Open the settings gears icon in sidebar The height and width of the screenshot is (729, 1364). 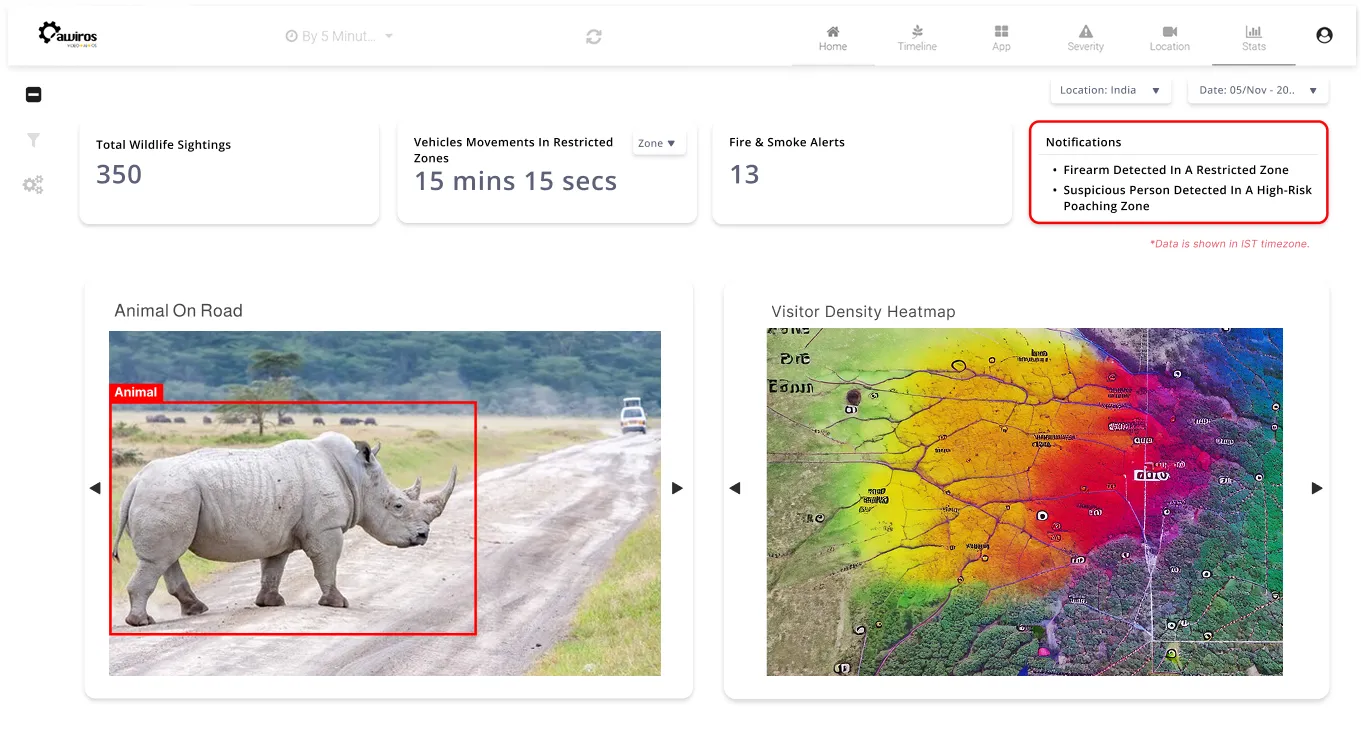point(33,185)
